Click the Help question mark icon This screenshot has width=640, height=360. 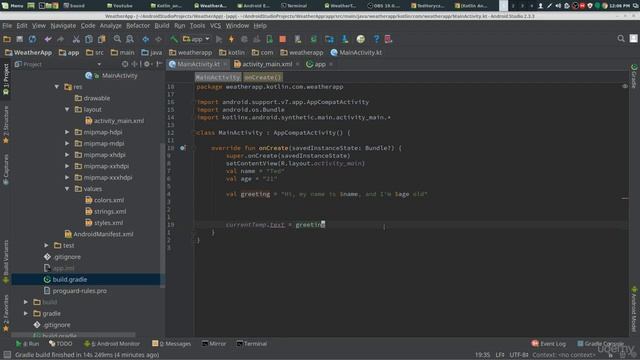(376, 39)
